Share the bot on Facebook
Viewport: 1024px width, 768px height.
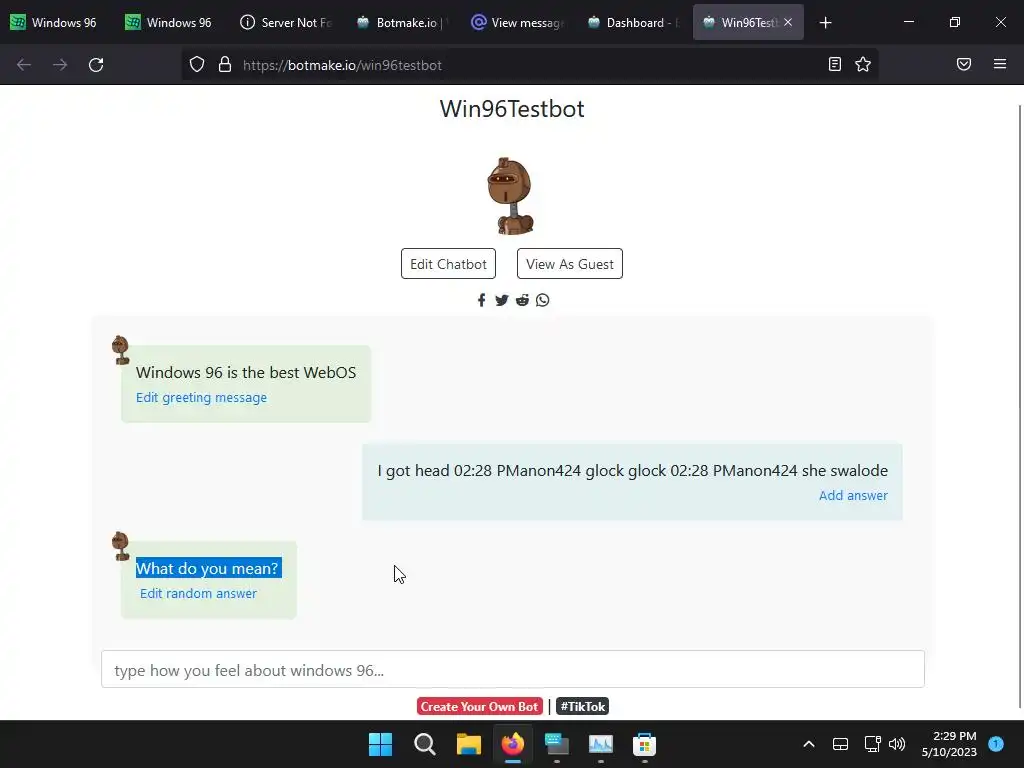(481, 300)
